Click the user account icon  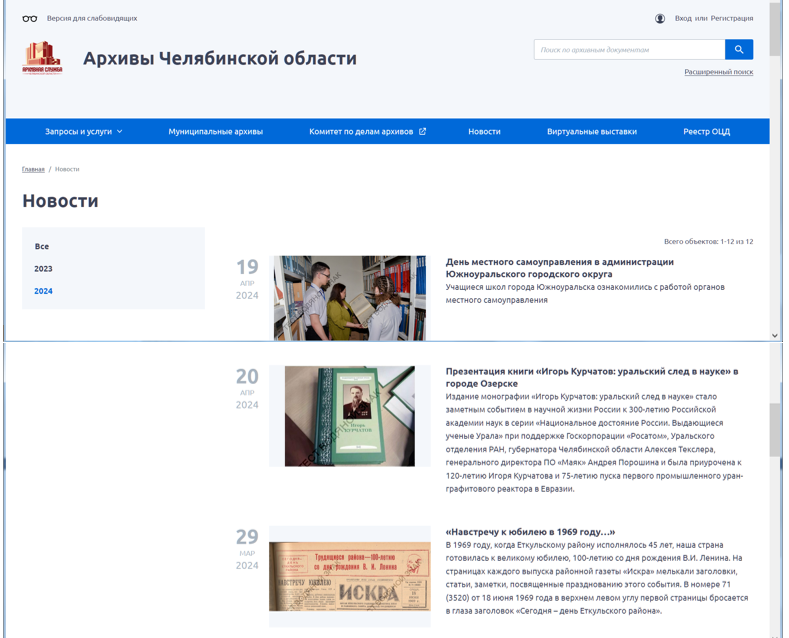[660, 18]
